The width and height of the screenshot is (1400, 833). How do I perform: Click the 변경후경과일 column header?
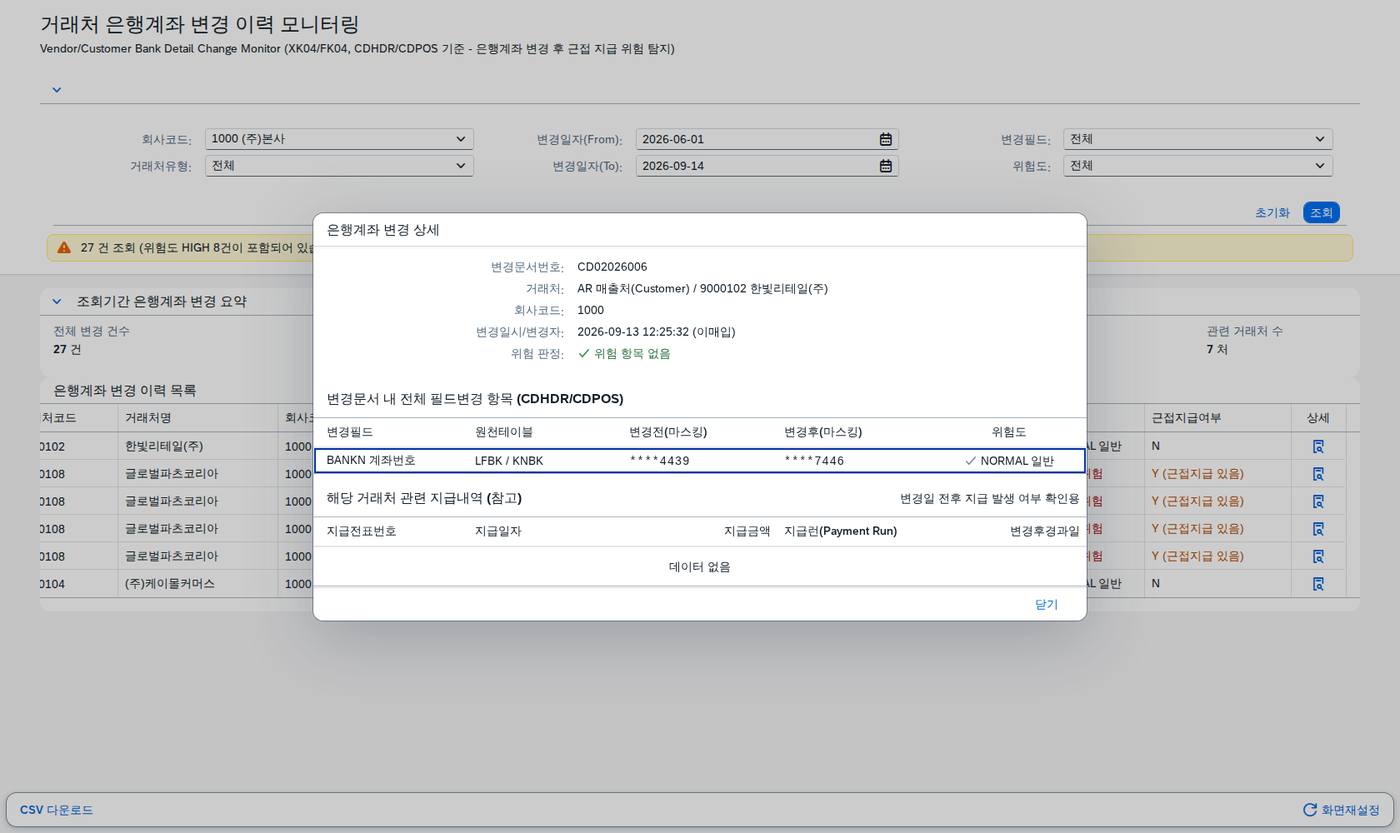1045,531
